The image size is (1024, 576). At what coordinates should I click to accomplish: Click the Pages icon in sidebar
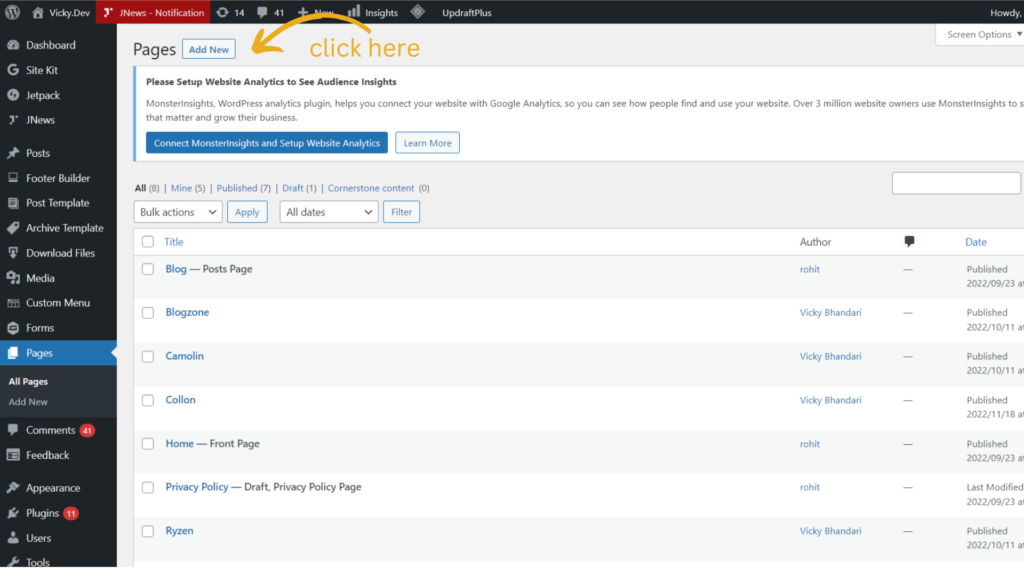13,353
